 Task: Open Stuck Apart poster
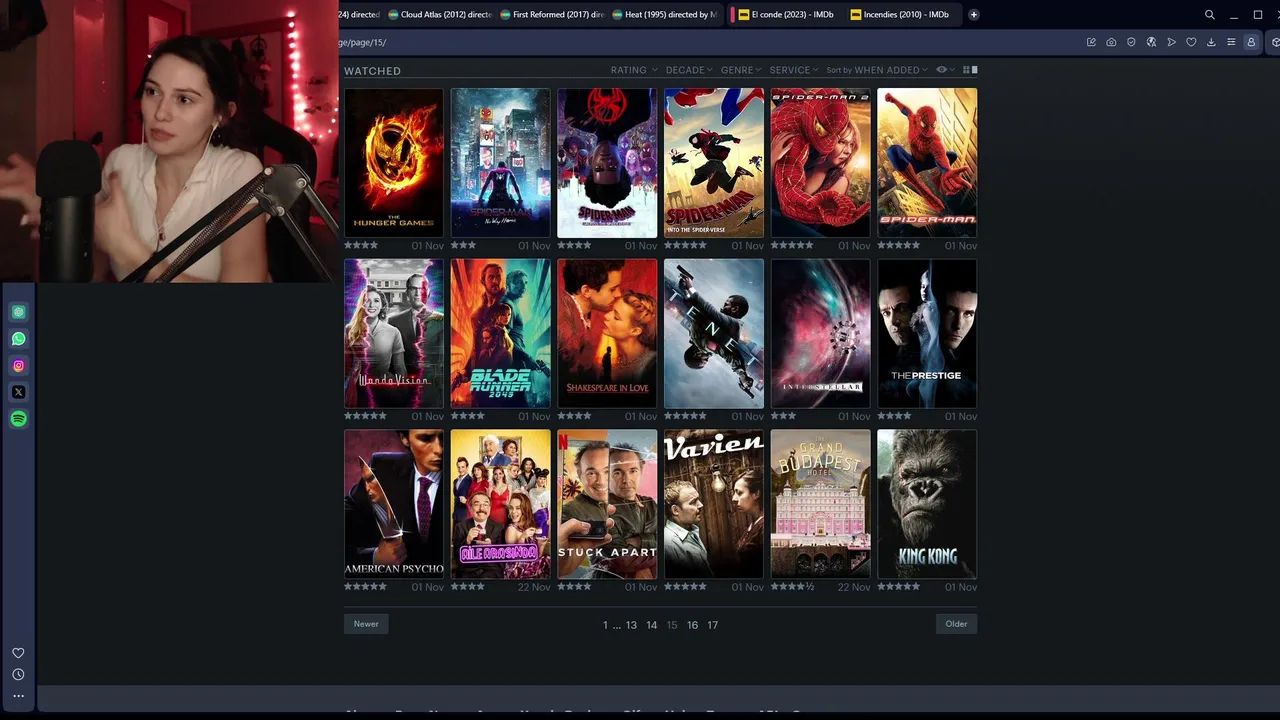(607, 504)
